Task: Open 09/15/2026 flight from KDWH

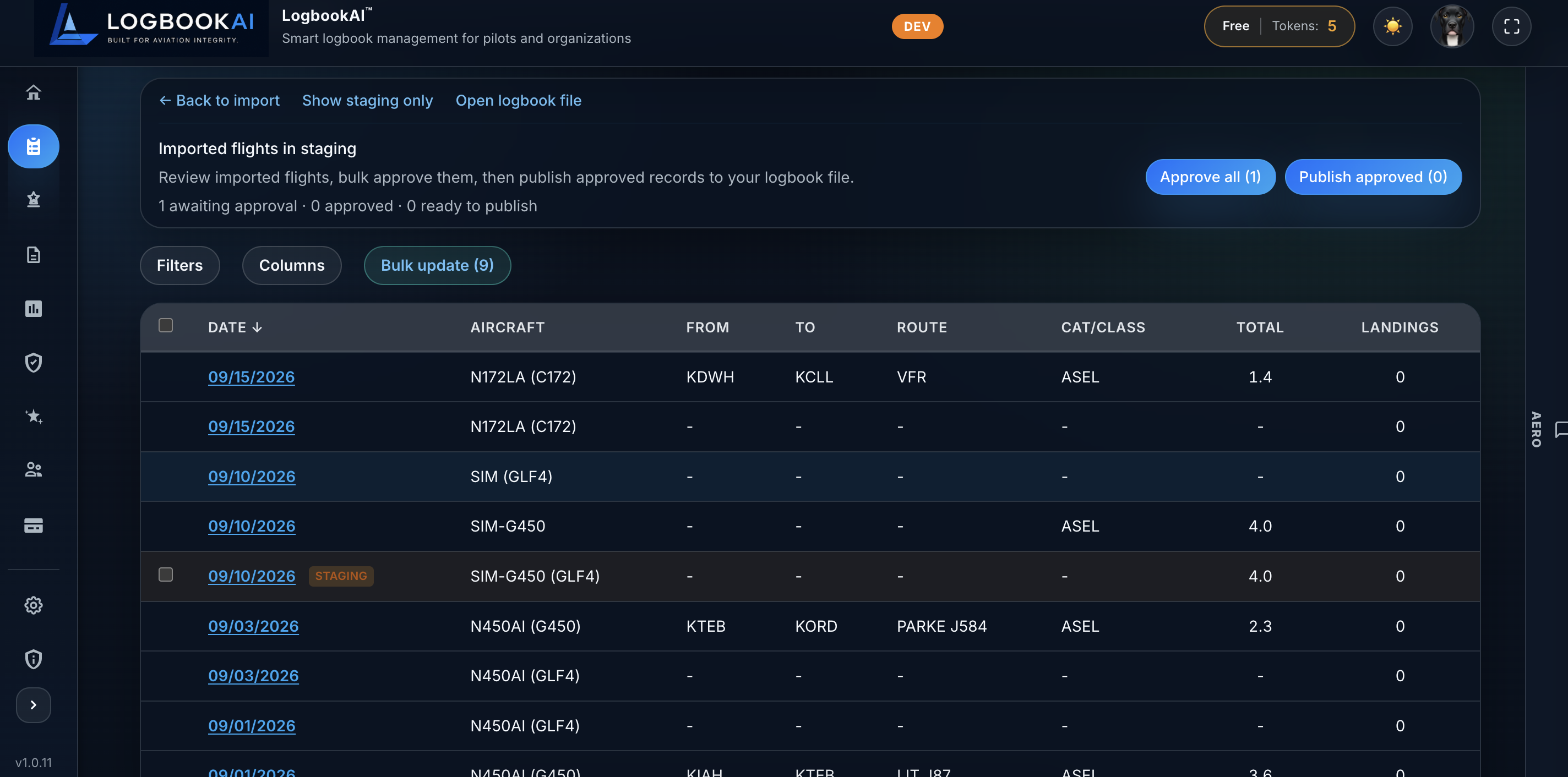Action: 251,376
